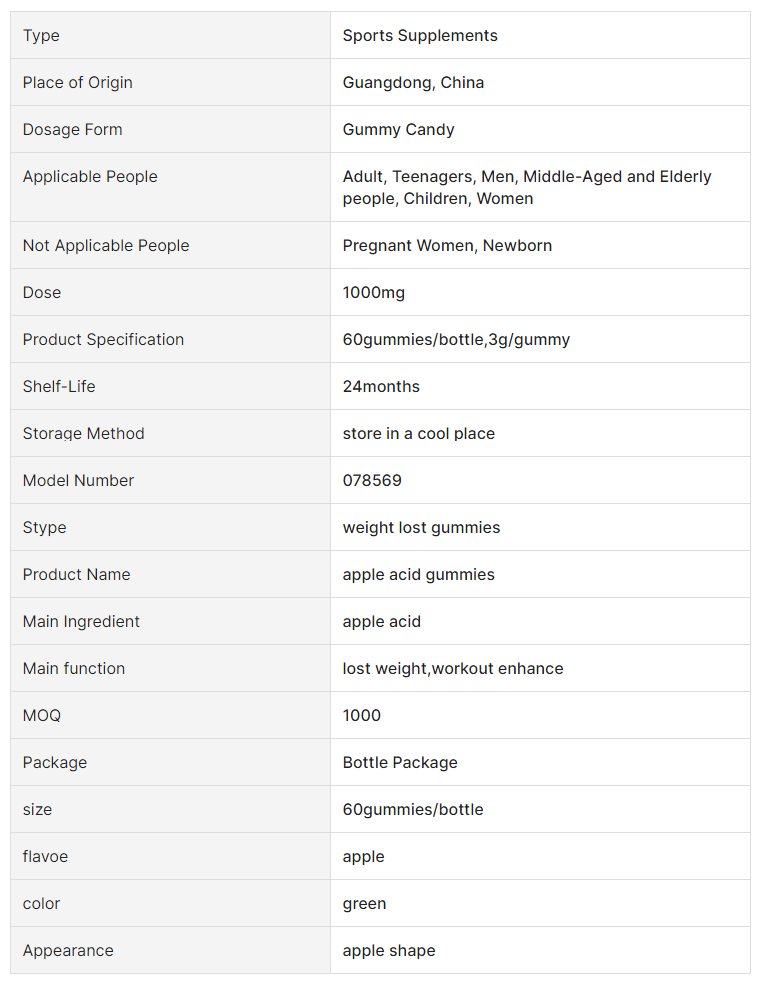Click the 1000mg dose value
Image resolution: width=762 pixels, height=983 pixels.
[374, 293]
